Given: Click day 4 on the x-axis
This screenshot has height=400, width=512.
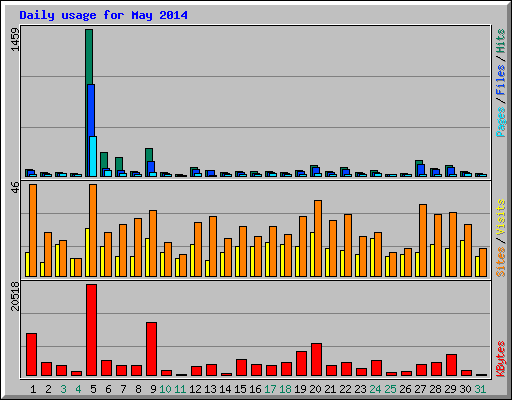Looking at the screenshot, I should [78, 389].
